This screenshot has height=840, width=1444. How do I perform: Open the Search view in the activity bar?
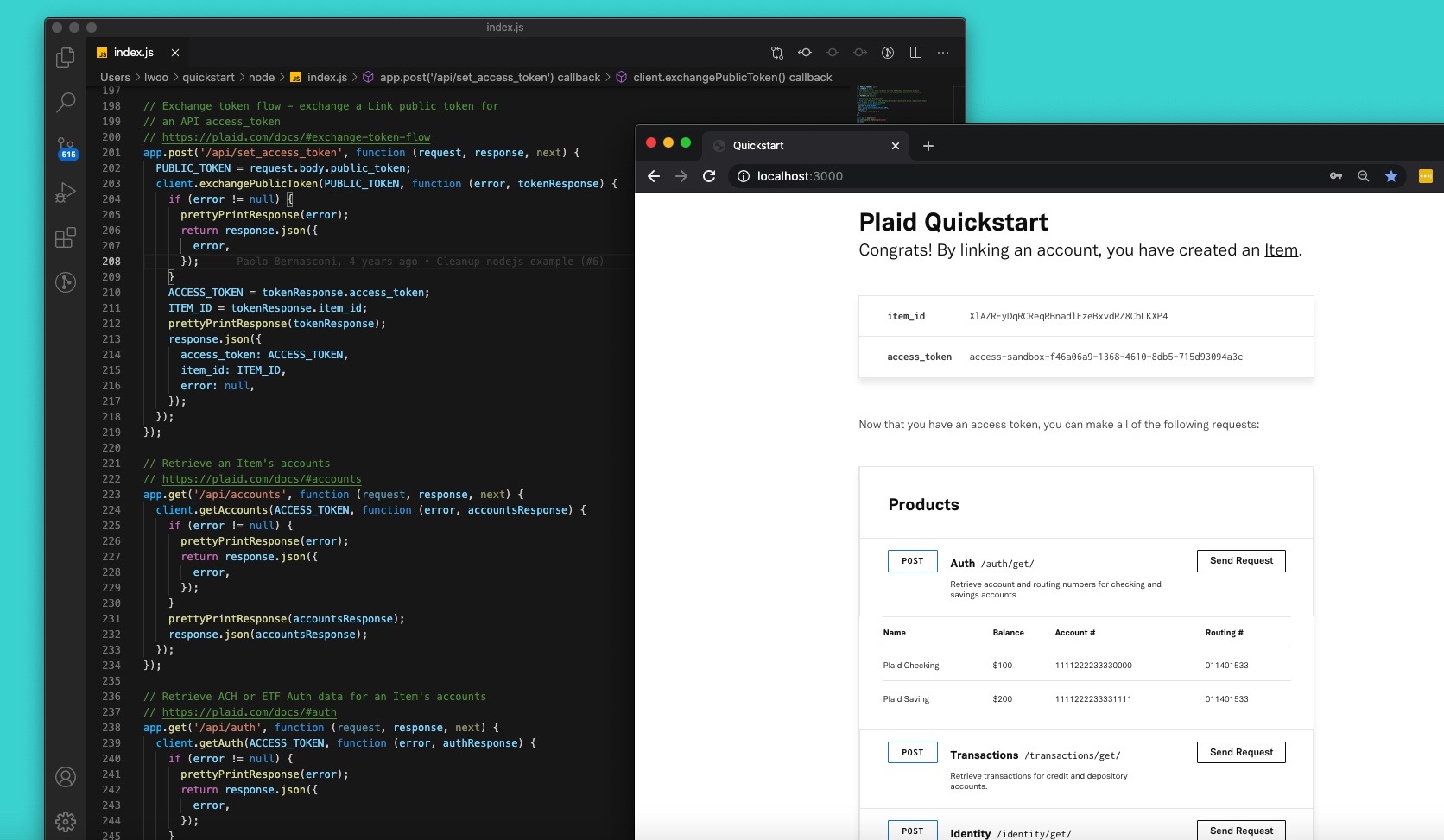[x=66, y=103]
